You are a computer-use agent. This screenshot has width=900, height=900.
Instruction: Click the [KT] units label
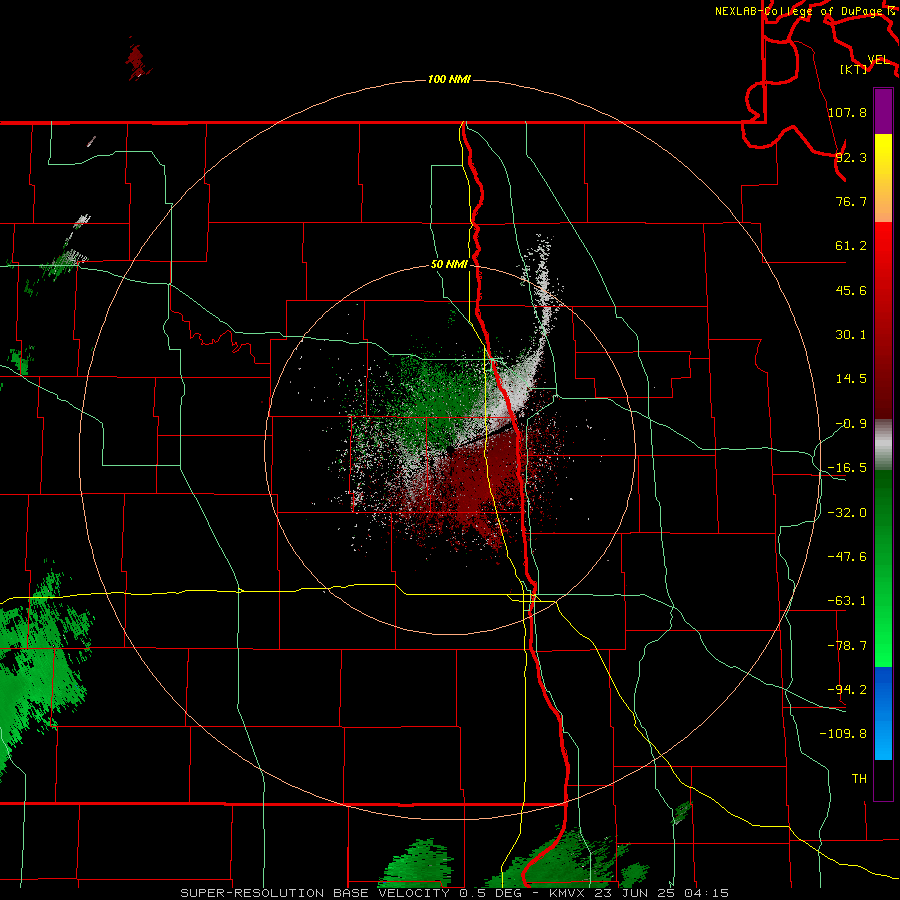pos(854,69)
